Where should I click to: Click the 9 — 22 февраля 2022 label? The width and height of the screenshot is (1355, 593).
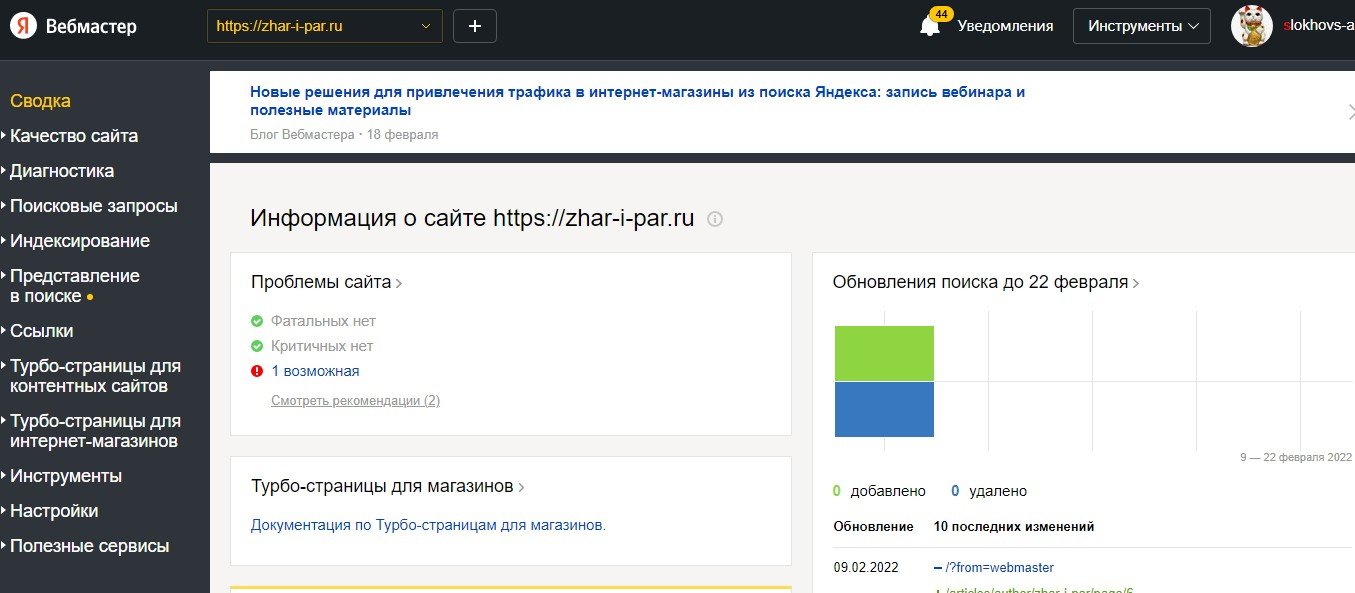coord(1296,457)
